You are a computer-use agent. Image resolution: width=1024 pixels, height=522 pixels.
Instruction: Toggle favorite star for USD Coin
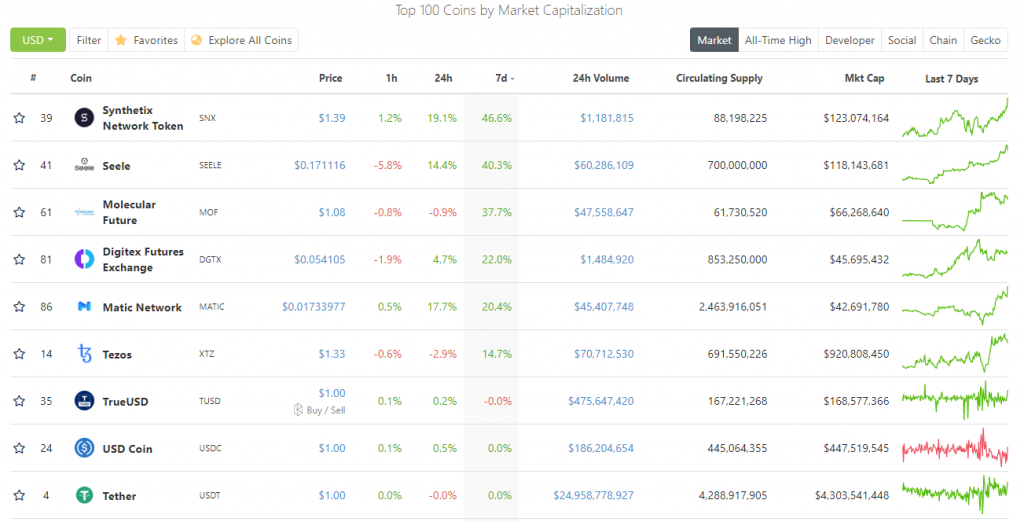pos(19,448)
